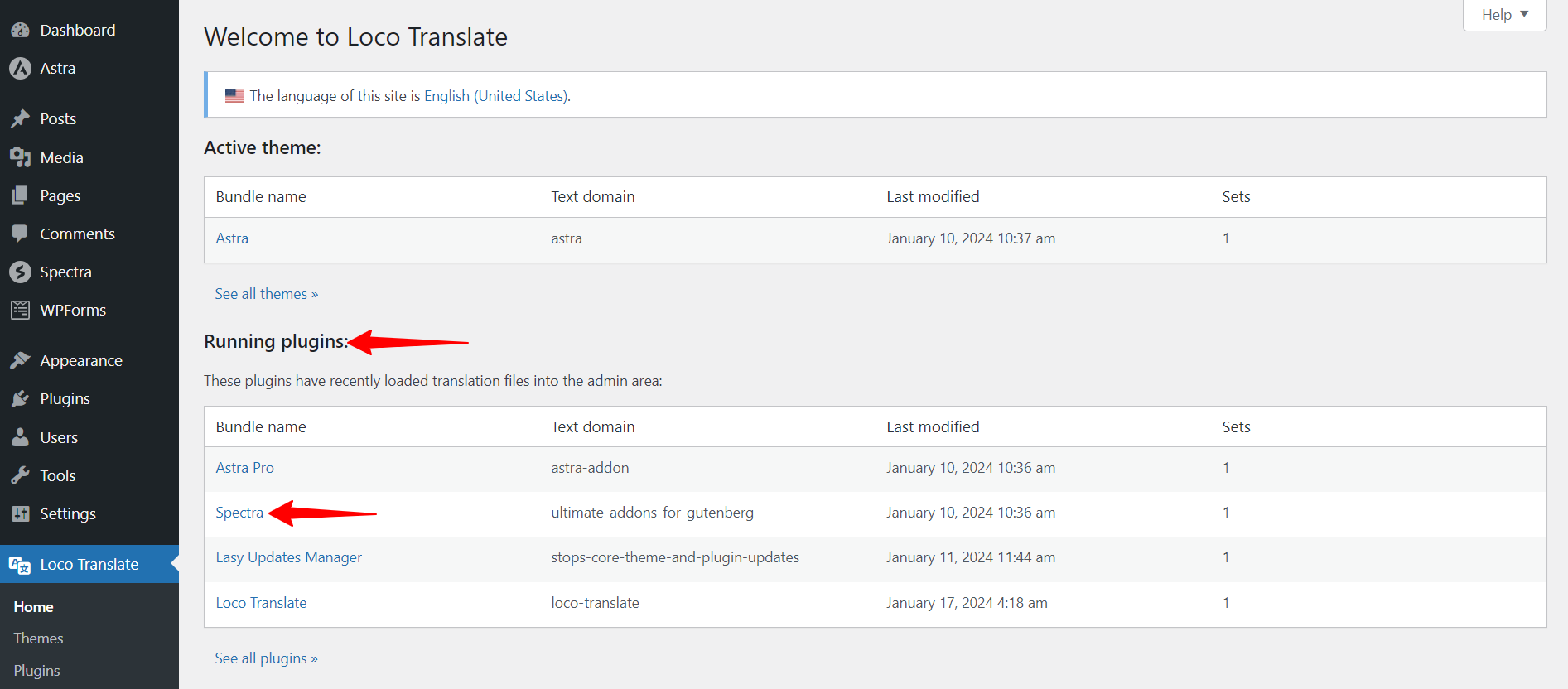The image size is (1568, 689).
Task: Open the Pages menu item
Action: [x=60, y=196]
